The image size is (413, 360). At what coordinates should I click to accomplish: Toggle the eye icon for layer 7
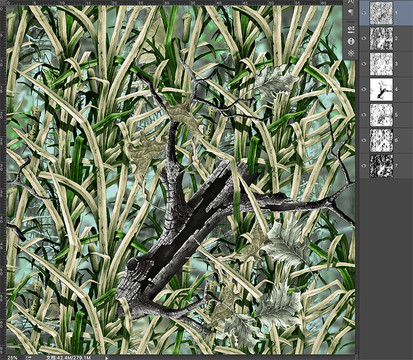(364, 166)
